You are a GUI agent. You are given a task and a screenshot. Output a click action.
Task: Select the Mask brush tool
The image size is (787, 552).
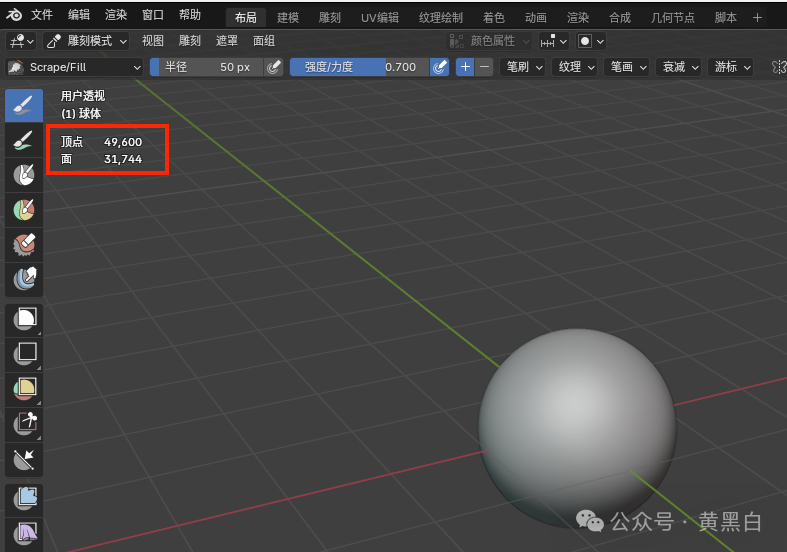pos(24,175)
